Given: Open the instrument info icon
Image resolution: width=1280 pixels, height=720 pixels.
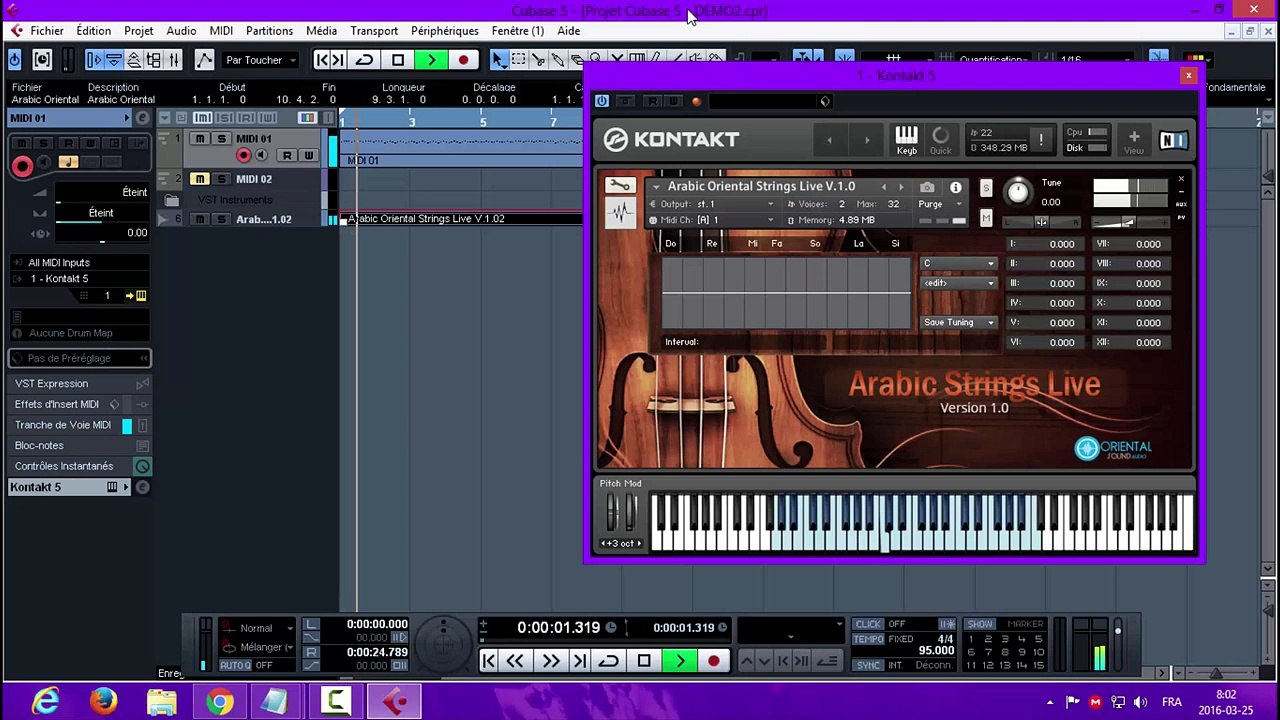Looking at the screenshot, I should click(x=955, y=187).
